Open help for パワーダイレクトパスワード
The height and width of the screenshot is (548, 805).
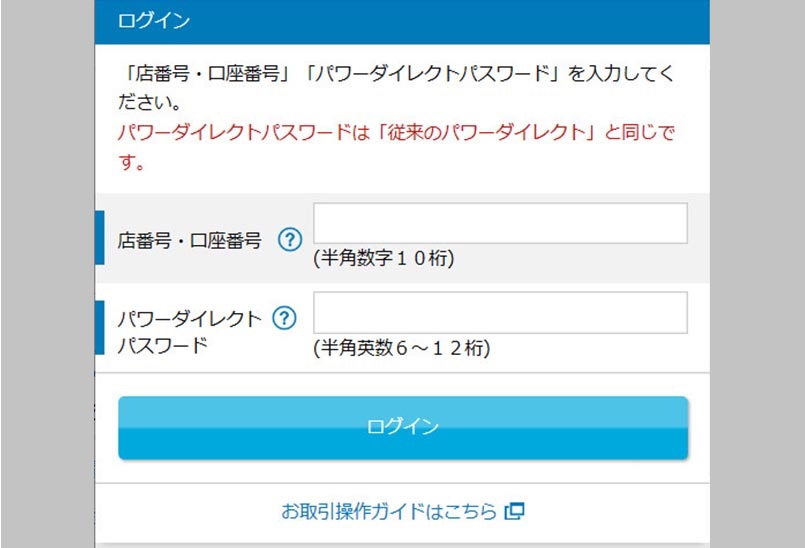pyautogui.click(x=285, y=318)
